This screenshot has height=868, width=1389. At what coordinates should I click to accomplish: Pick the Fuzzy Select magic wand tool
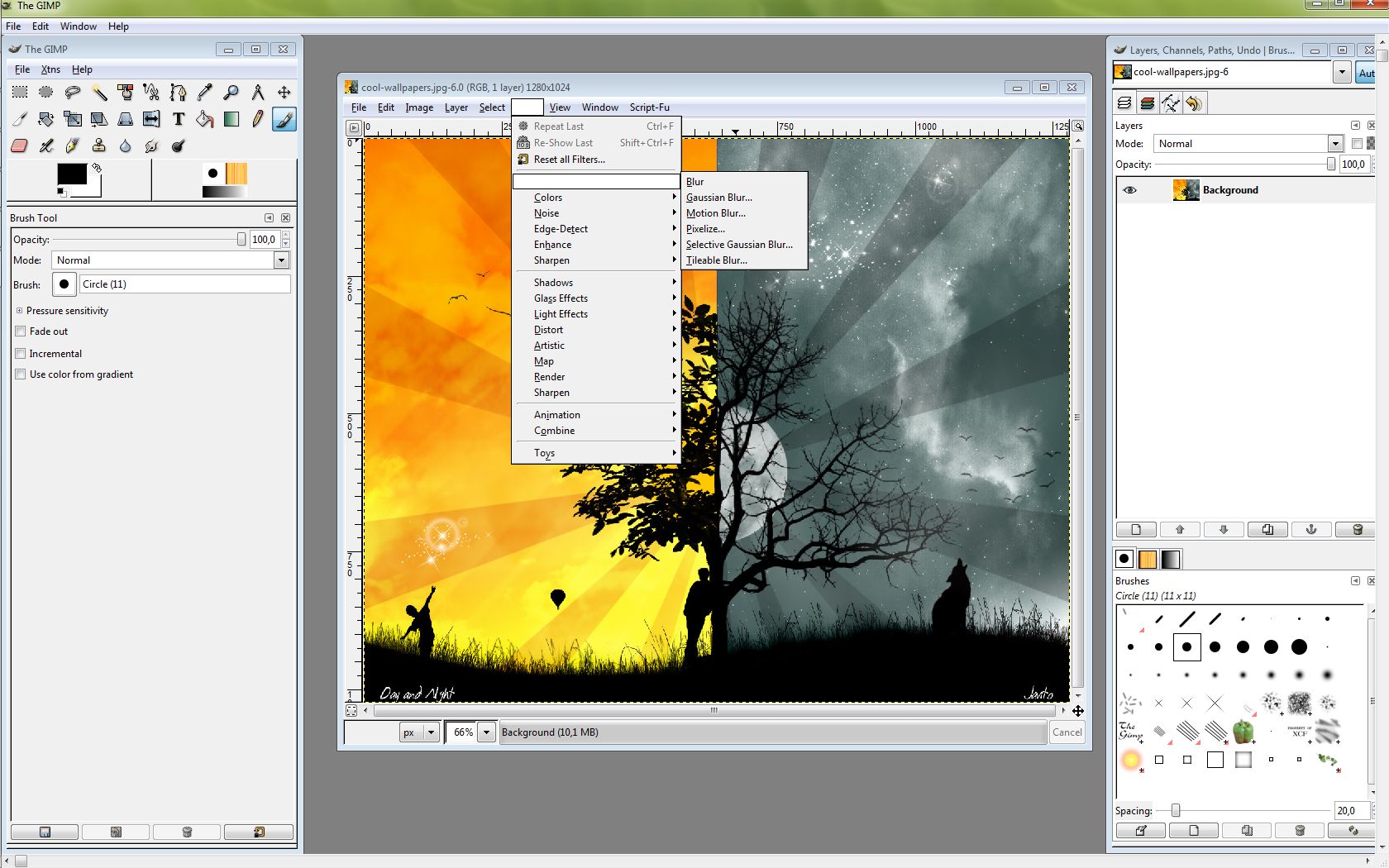tap(99, 93)
